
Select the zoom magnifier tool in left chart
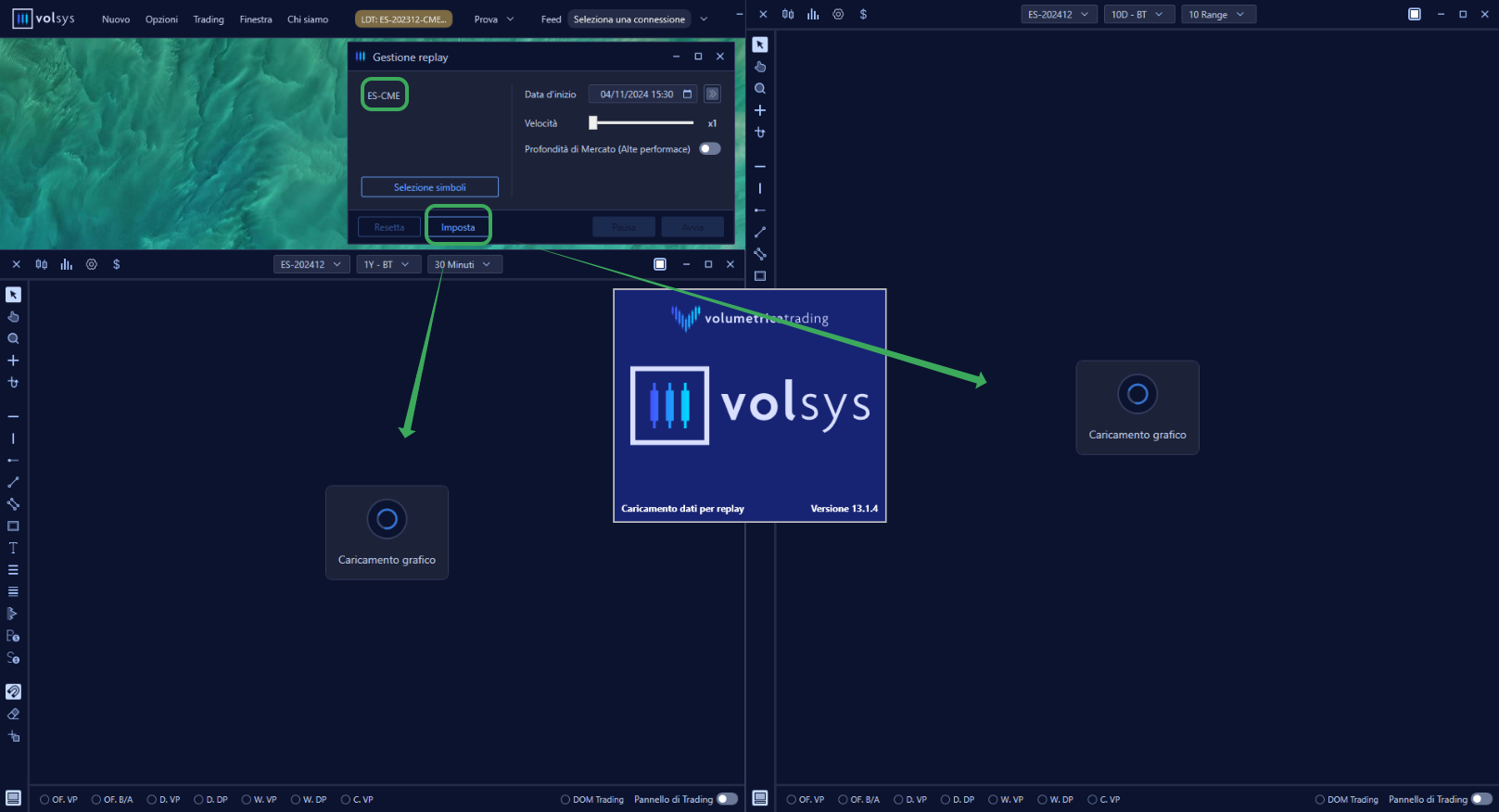13,338
